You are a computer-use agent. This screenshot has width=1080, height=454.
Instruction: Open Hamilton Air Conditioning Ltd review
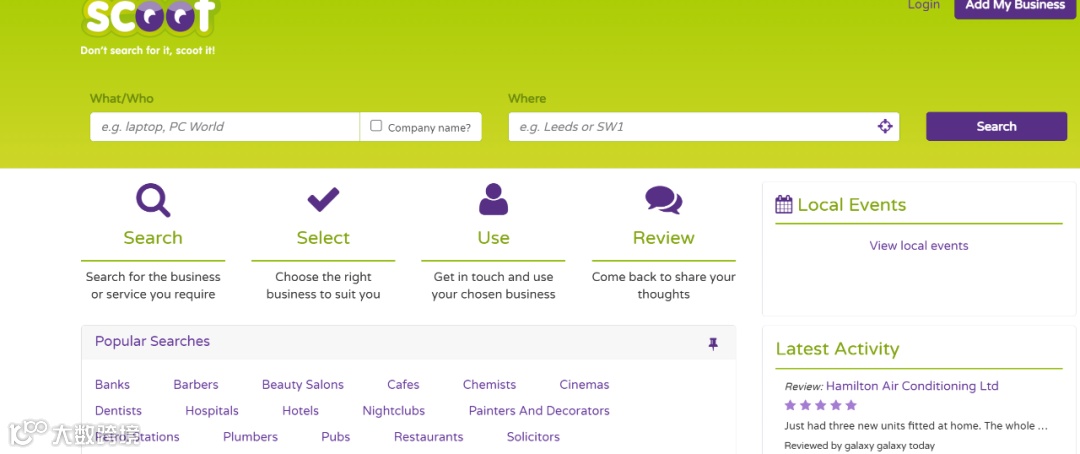[912, 386]
